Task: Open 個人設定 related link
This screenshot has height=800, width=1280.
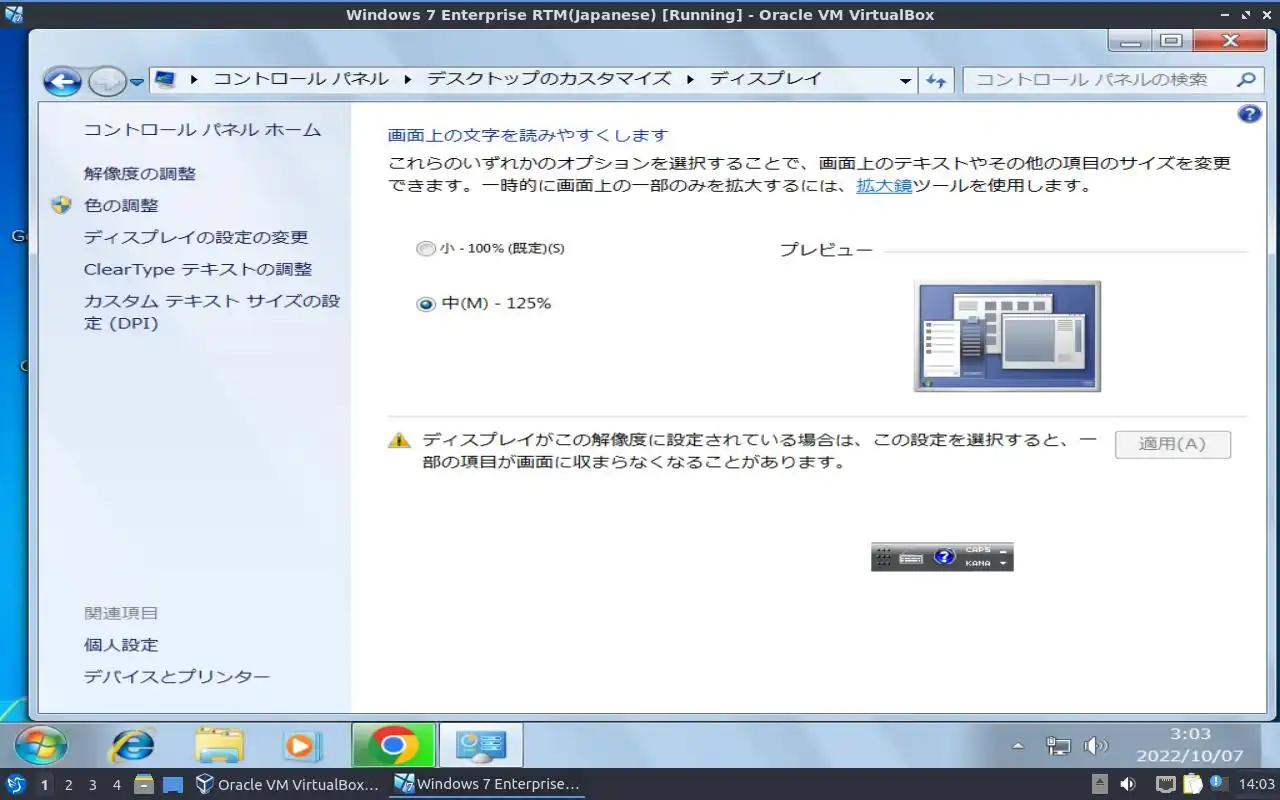Action: tap(121, 646)
